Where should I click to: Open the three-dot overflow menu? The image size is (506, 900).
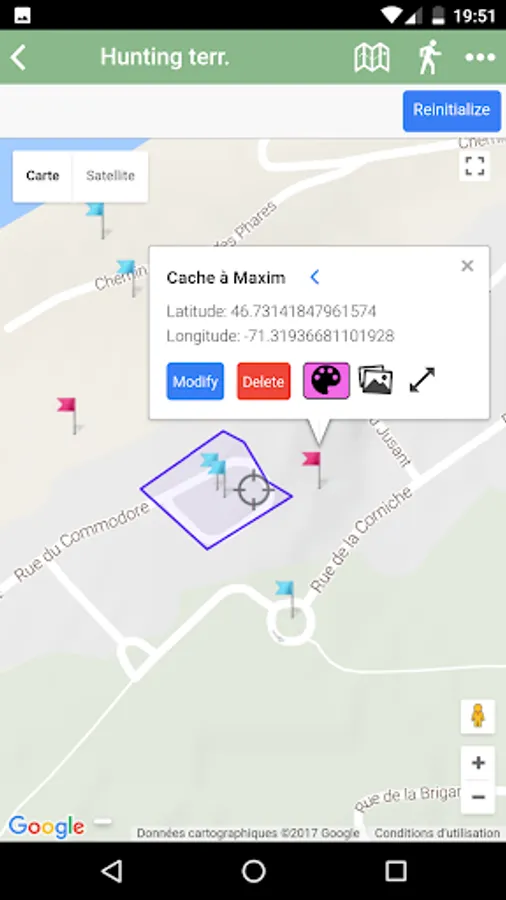click(480, 57)
